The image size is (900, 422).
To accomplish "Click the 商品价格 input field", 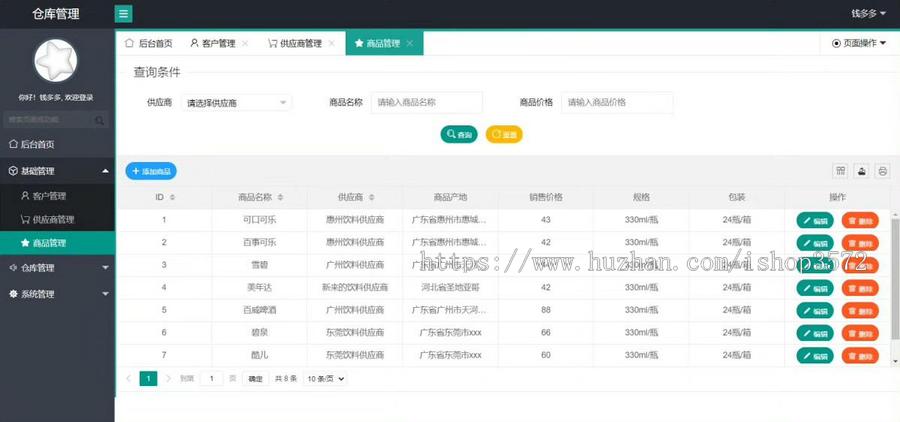I will [x=617, y=102].
